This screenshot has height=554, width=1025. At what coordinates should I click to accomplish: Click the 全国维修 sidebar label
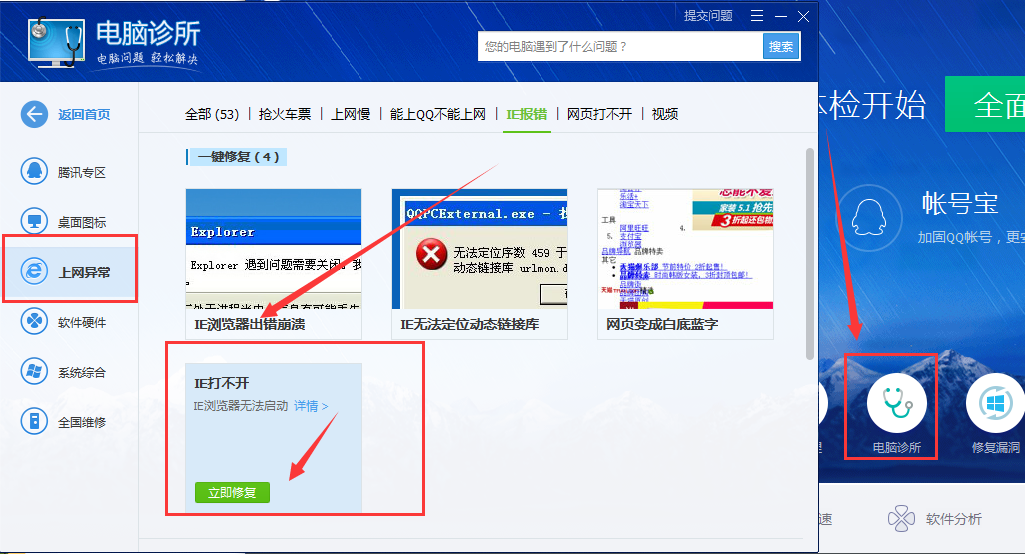pyautogui.click(x=81, y=423)
